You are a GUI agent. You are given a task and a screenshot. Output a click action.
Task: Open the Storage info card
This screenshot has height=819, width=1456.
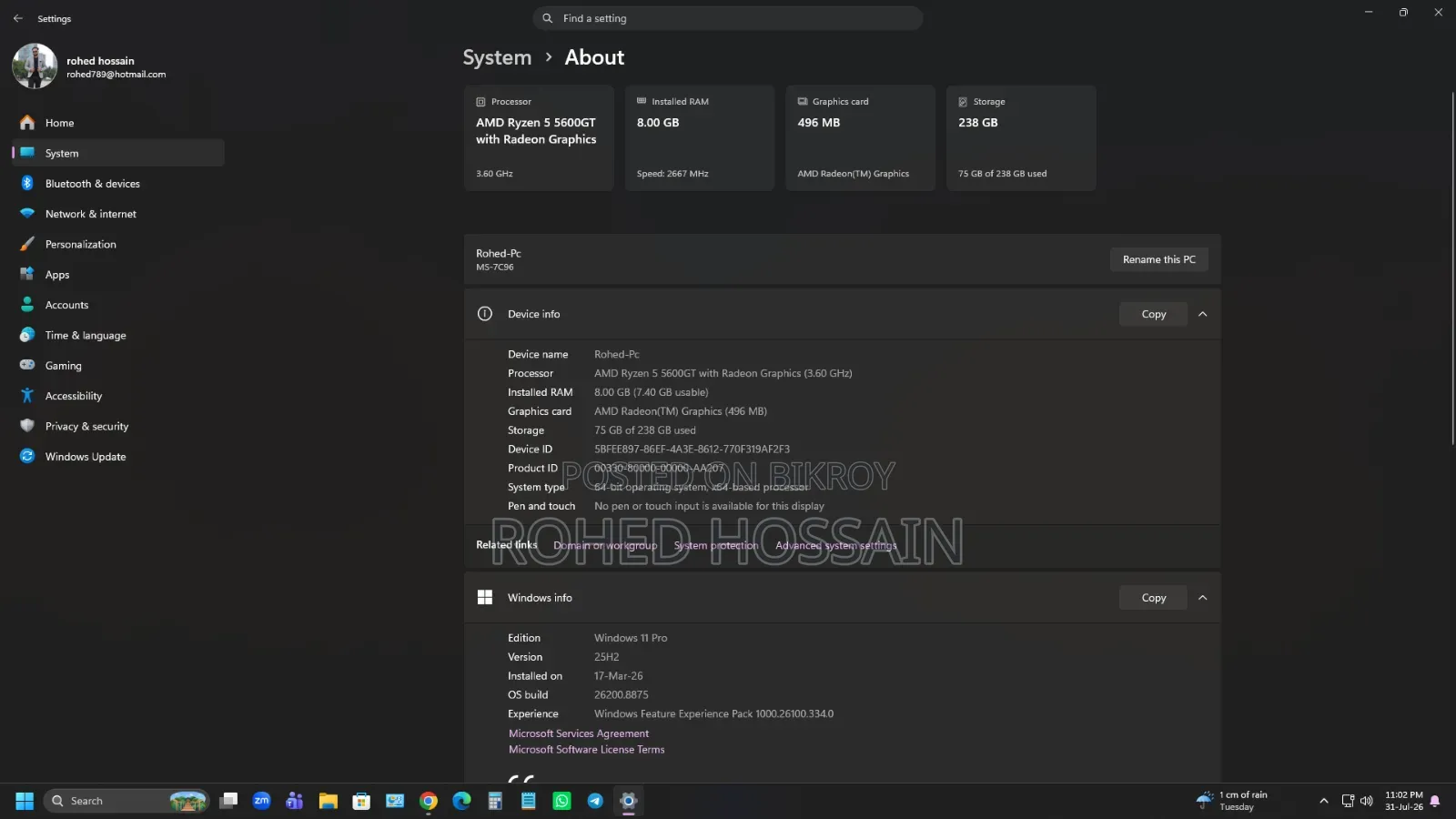[1021, 138]
